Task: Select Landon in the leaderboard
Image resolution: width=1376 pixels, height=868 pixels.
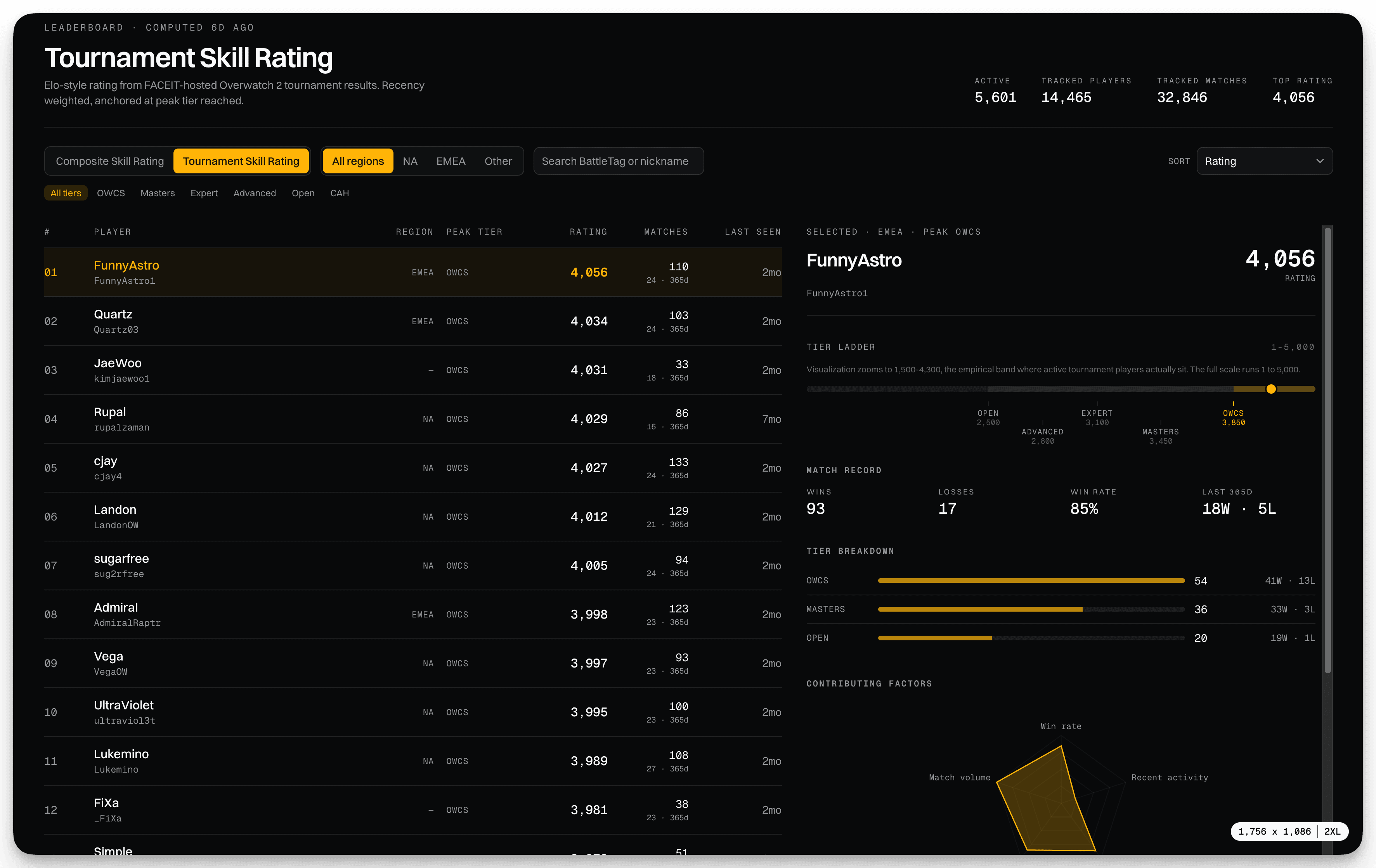Action: click(x=412, y=517)
